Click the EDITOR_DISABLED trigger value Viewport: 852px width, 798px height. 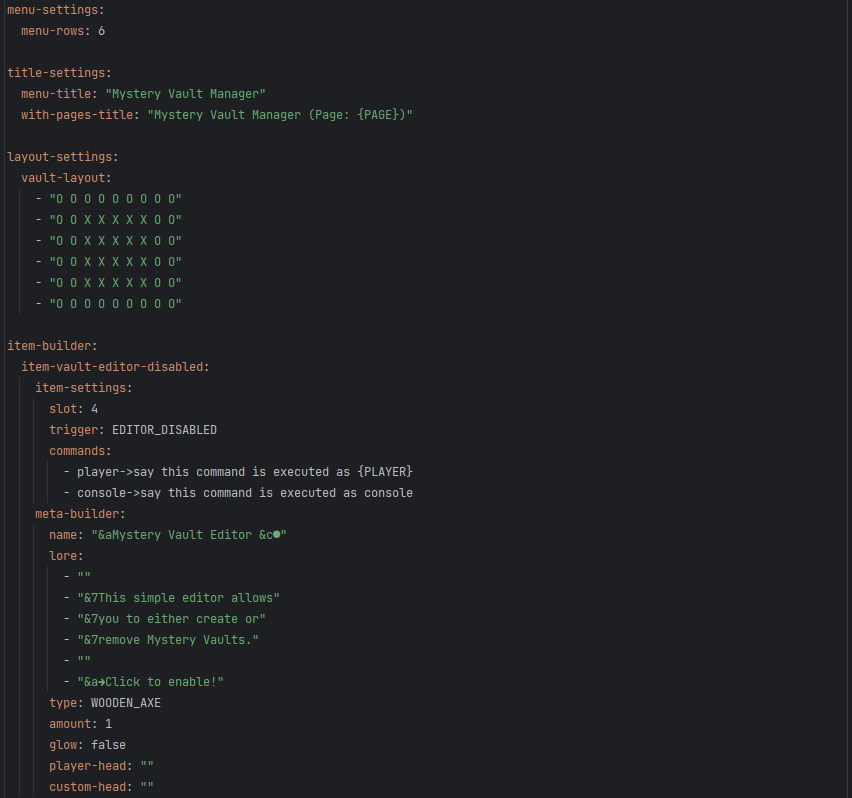[x=164, y=430]
